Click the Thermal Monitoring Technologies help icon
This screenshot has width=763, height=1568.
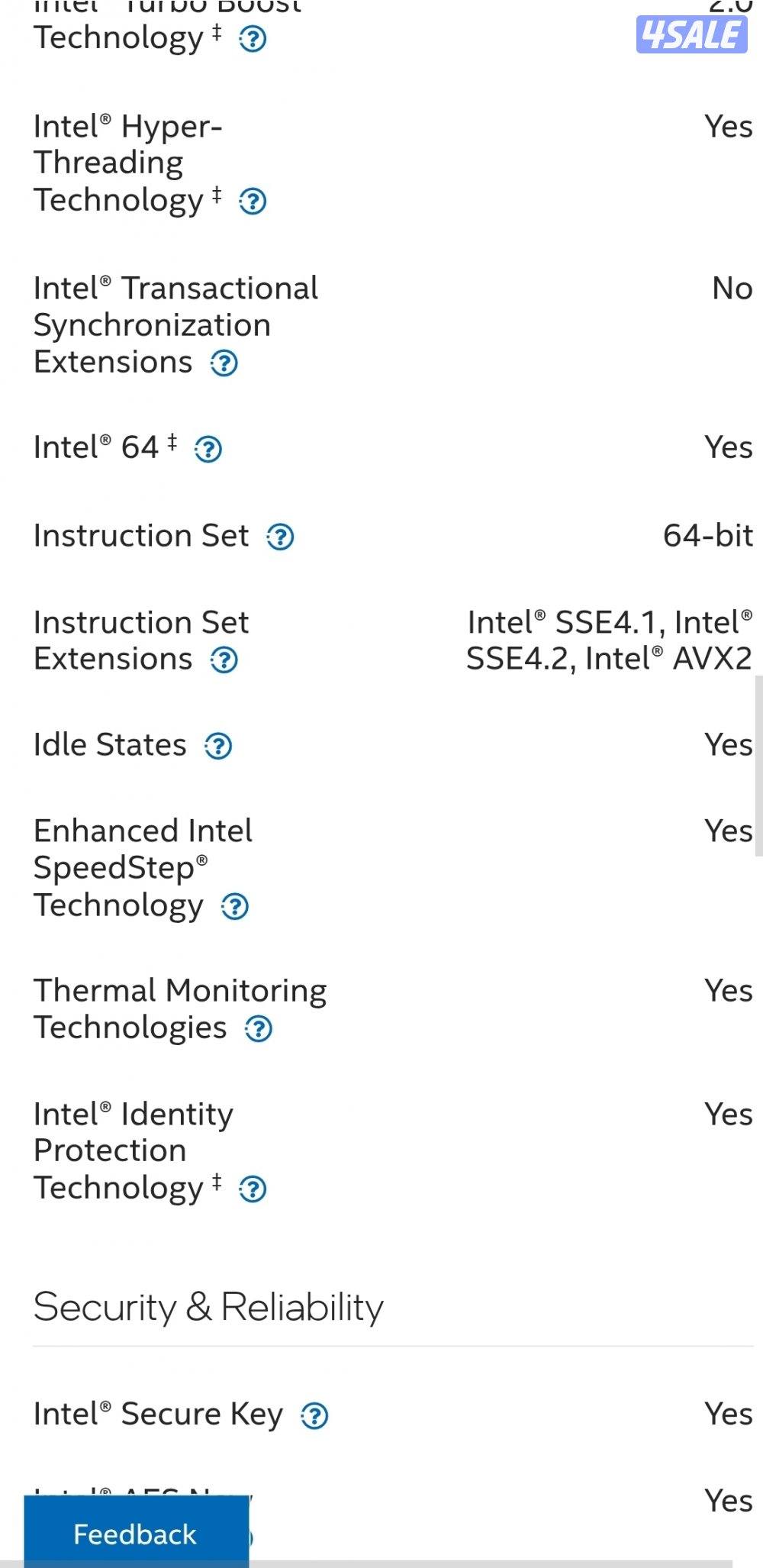259,1029
